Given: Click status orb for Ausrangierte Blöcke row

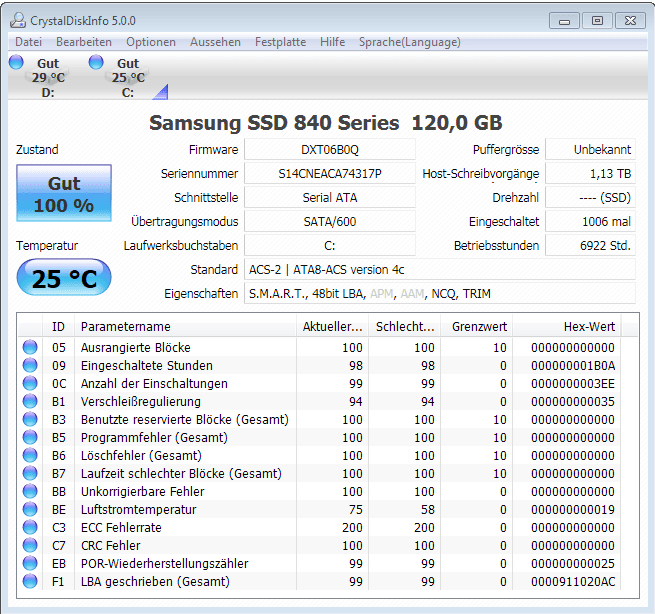Looking at the screenshot, I should click(x=30, y=347).
